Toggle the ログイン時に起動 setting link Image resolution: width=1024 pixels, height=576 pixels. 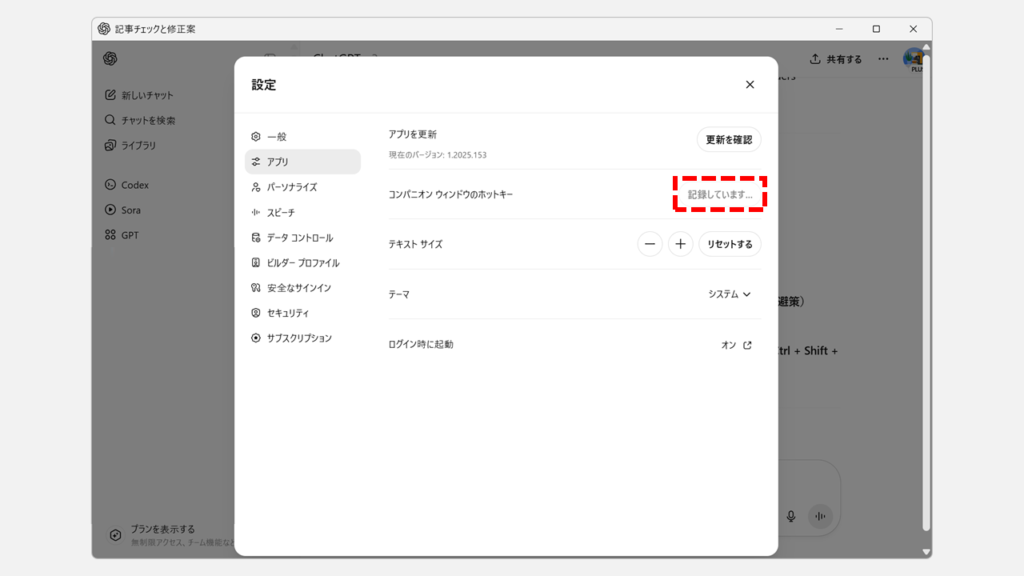click(x=737, y=345)
